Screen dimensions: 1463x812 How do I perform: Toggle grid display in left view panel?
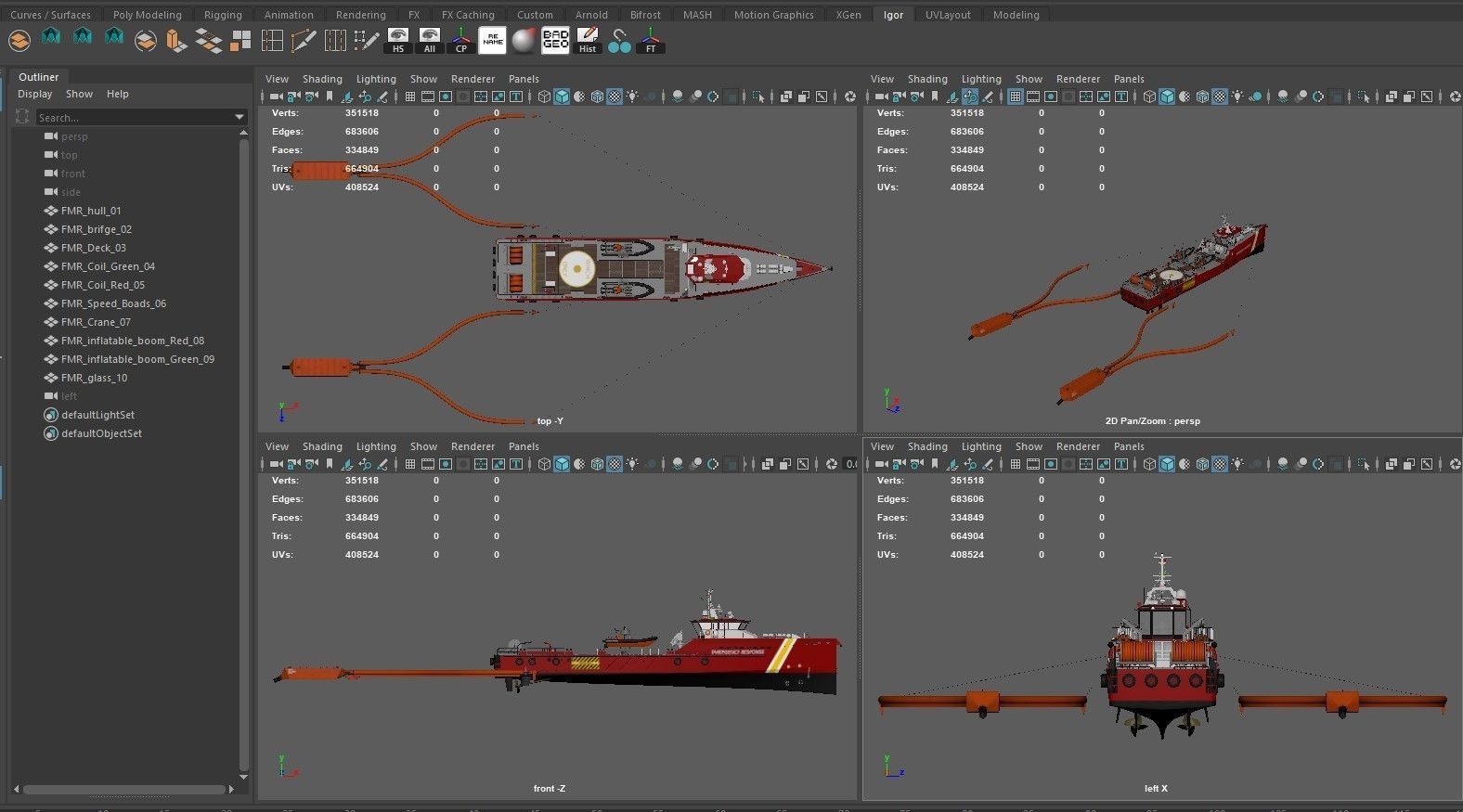pyautogui.click(x=1016, y=464)
